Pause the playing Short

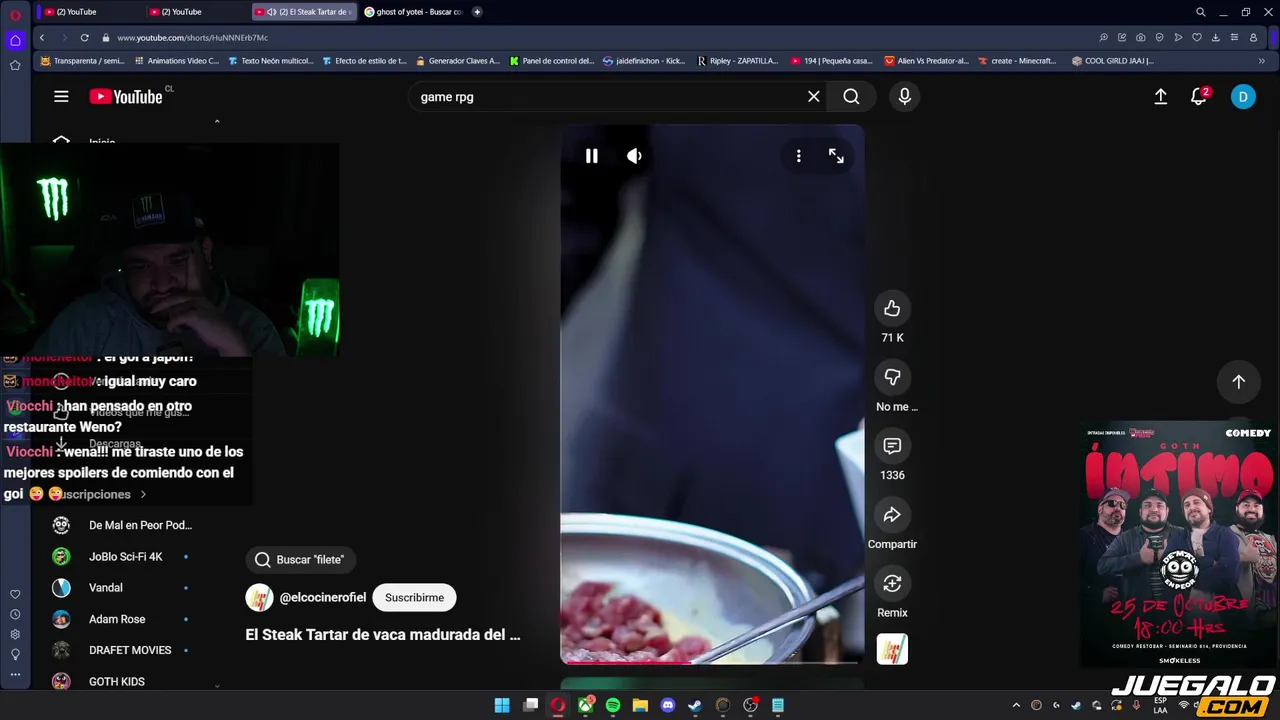pos(591,156)
